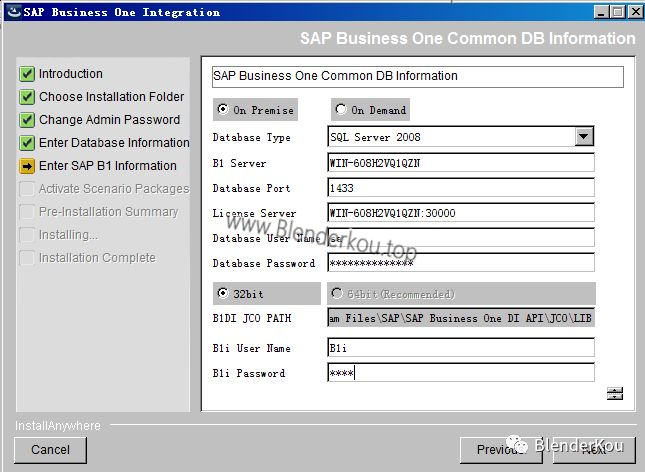
Task: Click the Choose Installation Folder checkmark icon
Action: [x=27, y=97]
